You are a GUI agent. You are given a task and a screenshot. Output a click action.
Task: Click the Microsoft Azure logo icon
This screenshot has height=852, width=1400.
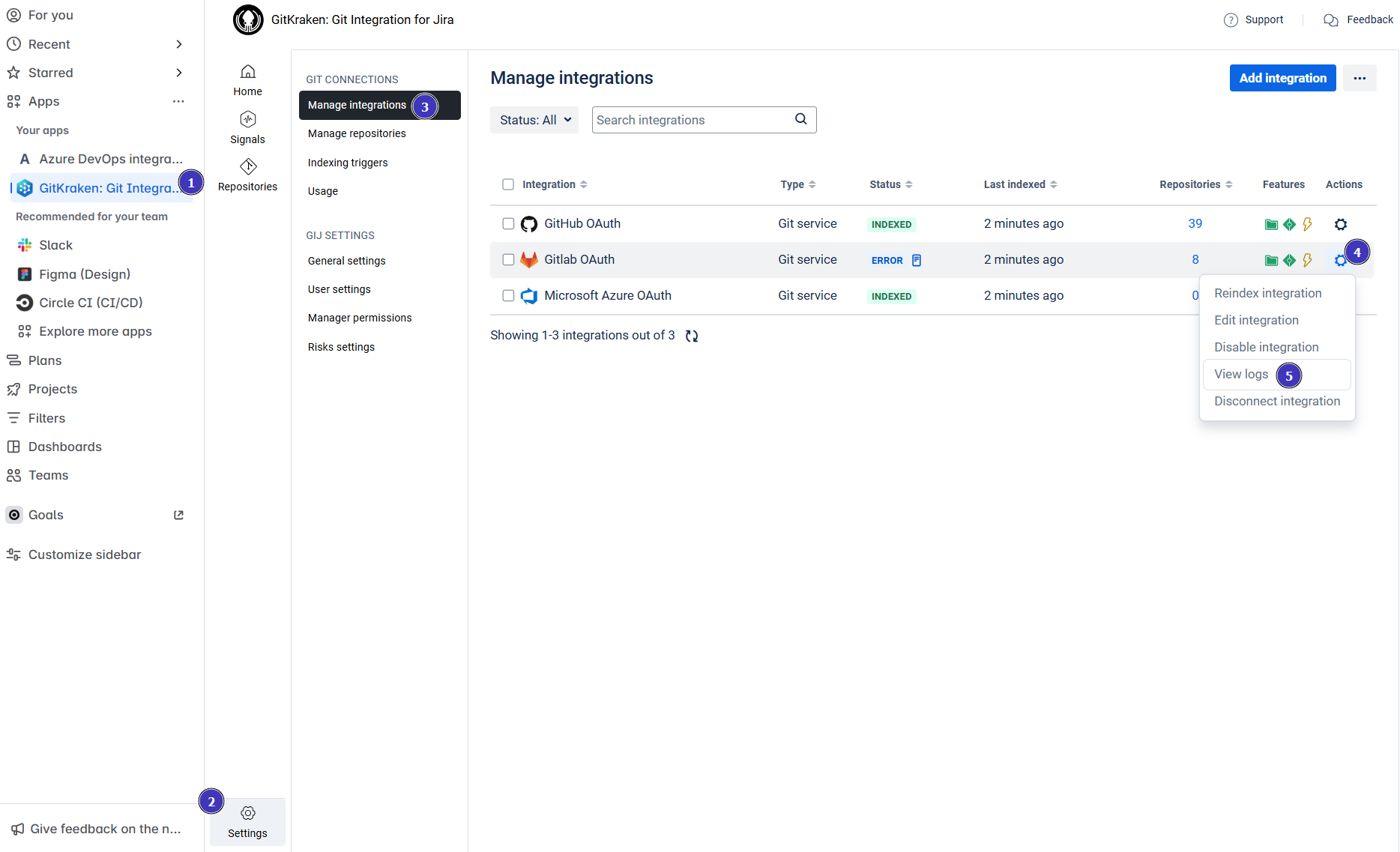point(529,296)
